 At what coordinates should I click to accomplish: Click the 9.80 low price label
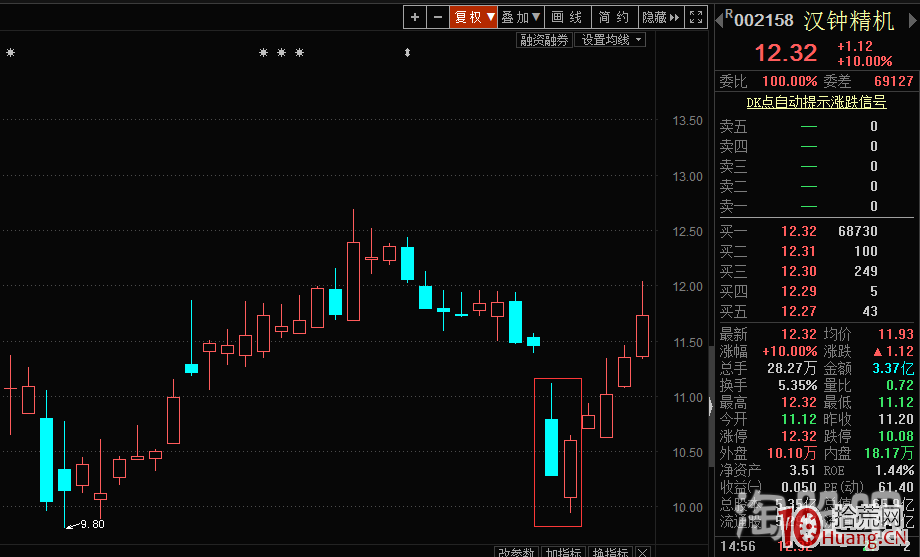92,524
